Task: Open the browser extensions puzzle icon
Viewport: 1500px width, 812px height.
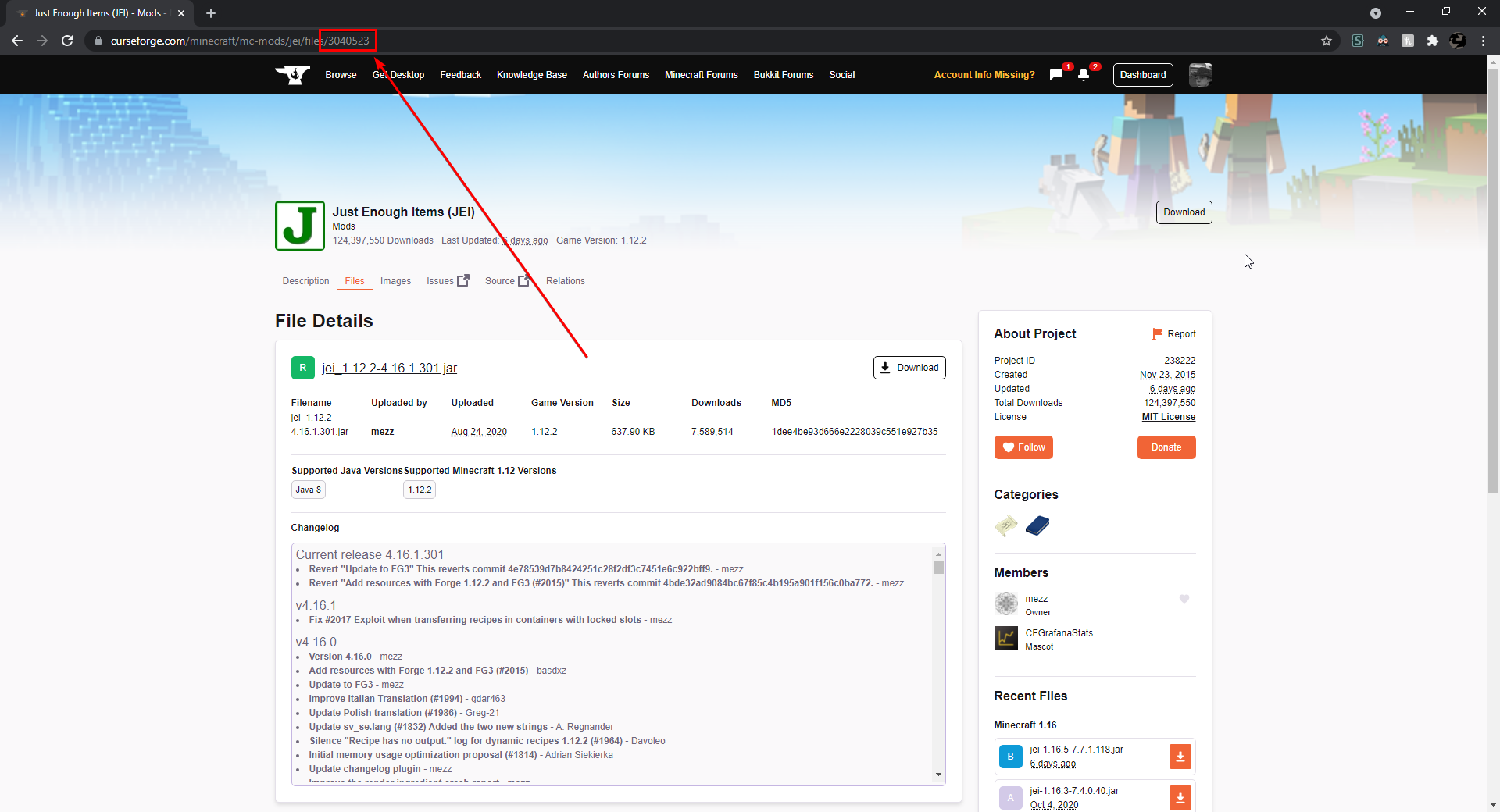Action: [1433, 41]
